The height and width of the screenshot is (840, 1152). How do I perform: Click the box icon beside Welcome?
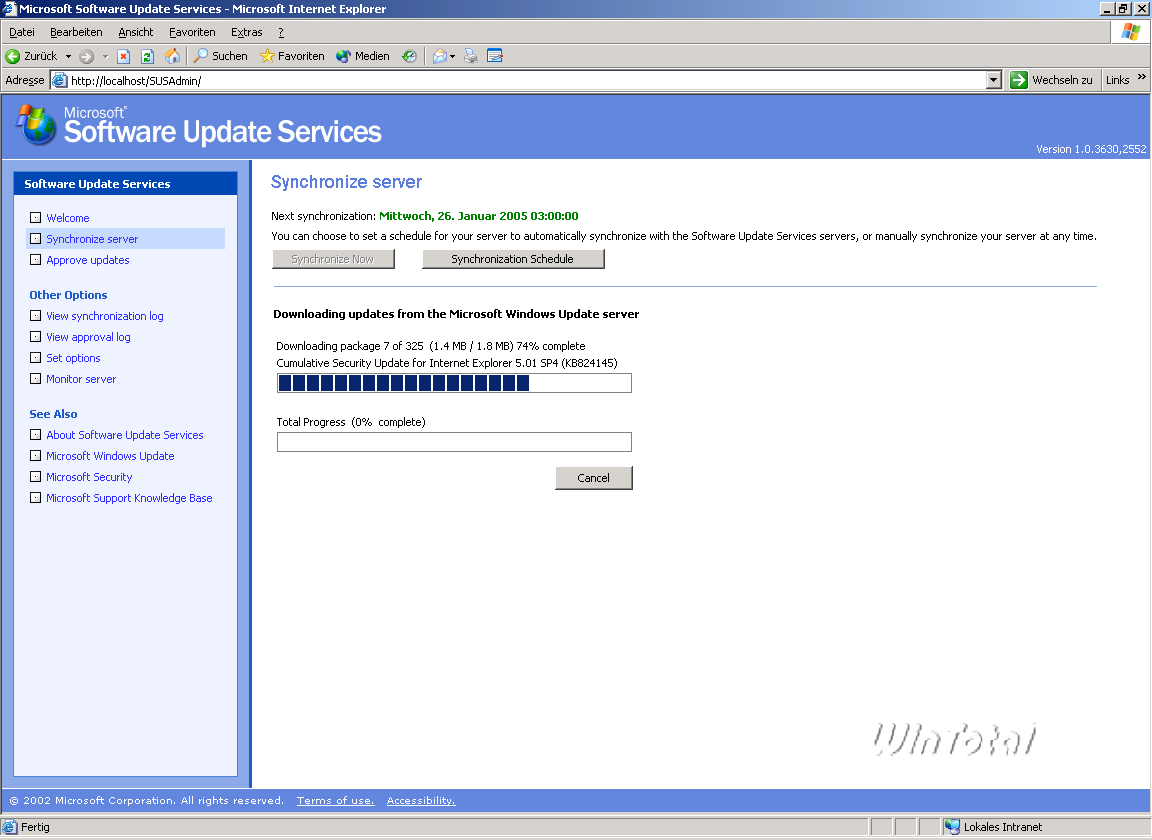[35, 218]
